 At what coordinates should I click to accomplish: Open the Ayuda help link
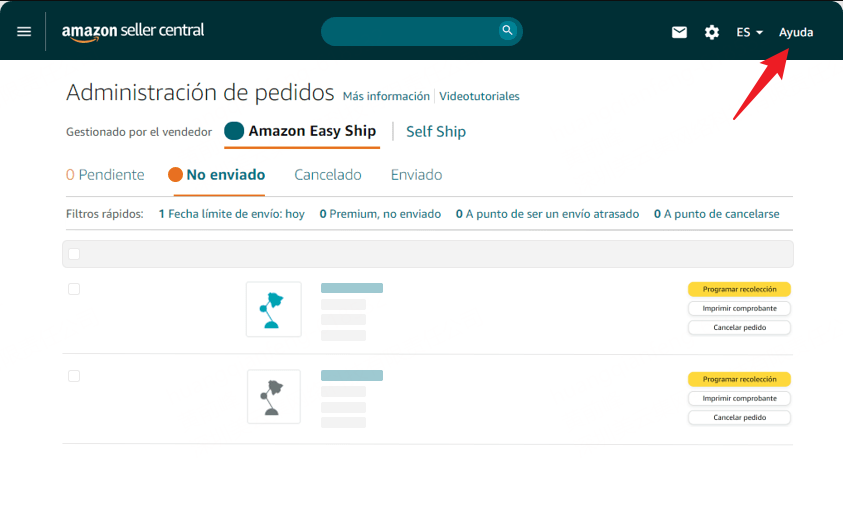(x=796, y=32)
